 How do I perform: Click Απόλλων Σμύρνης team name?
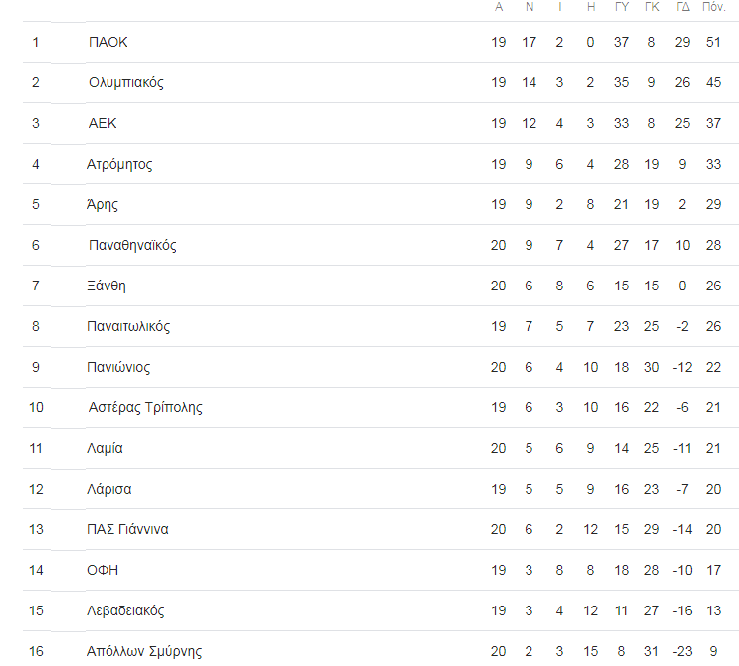144,651
